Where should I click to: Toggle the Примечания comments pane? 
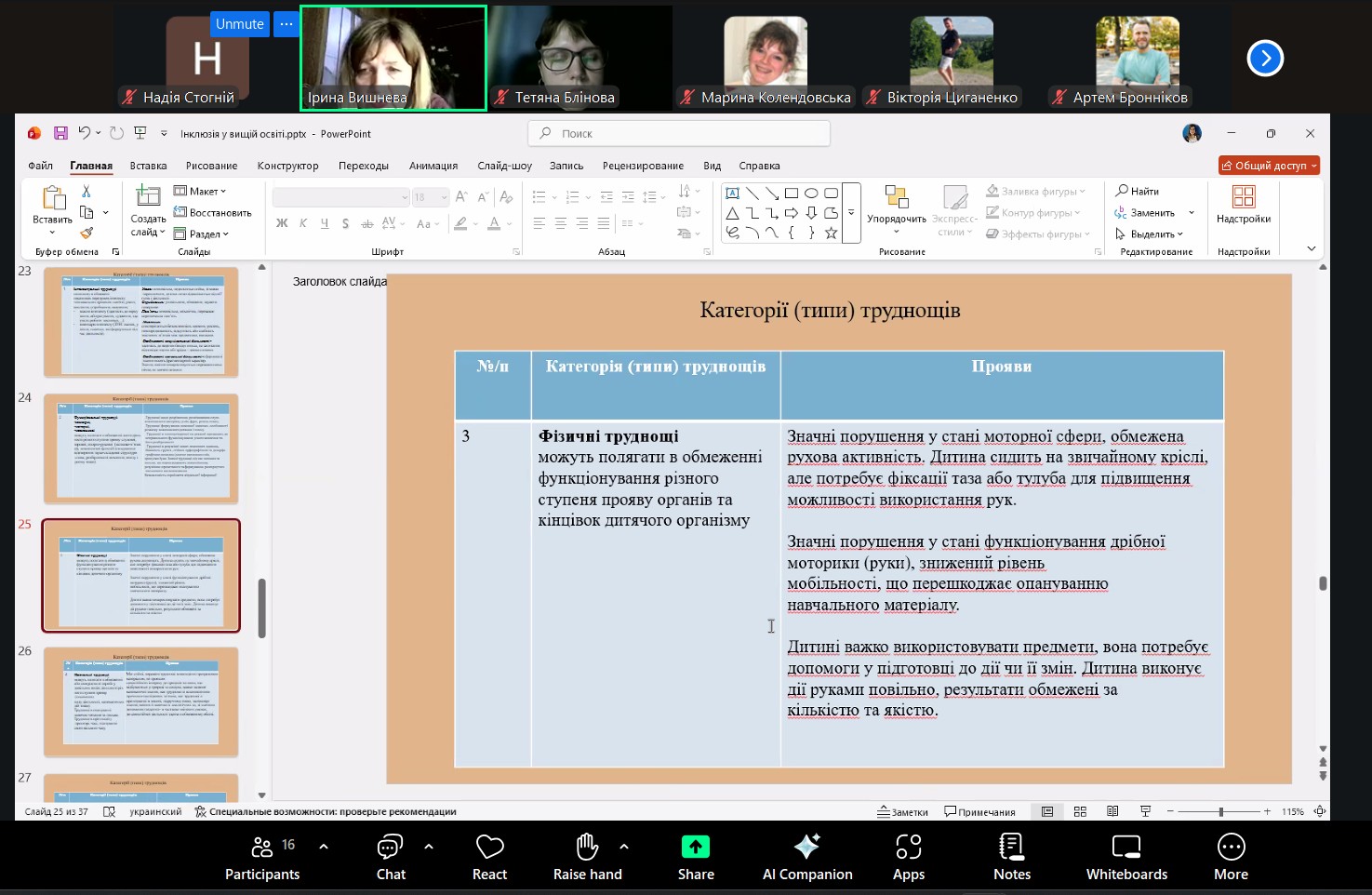point(979,811)
